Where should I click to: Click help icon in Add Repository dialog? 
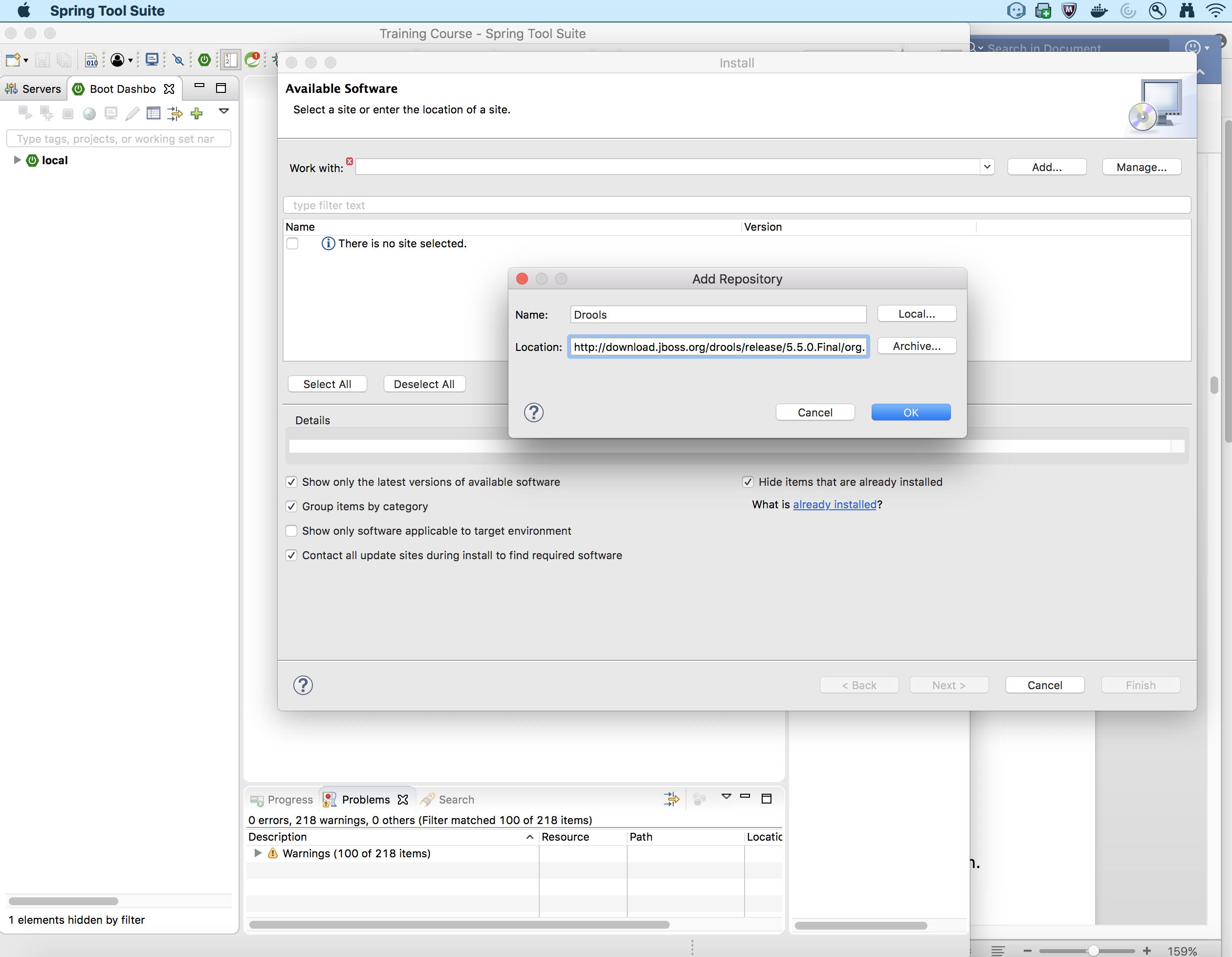533,412
